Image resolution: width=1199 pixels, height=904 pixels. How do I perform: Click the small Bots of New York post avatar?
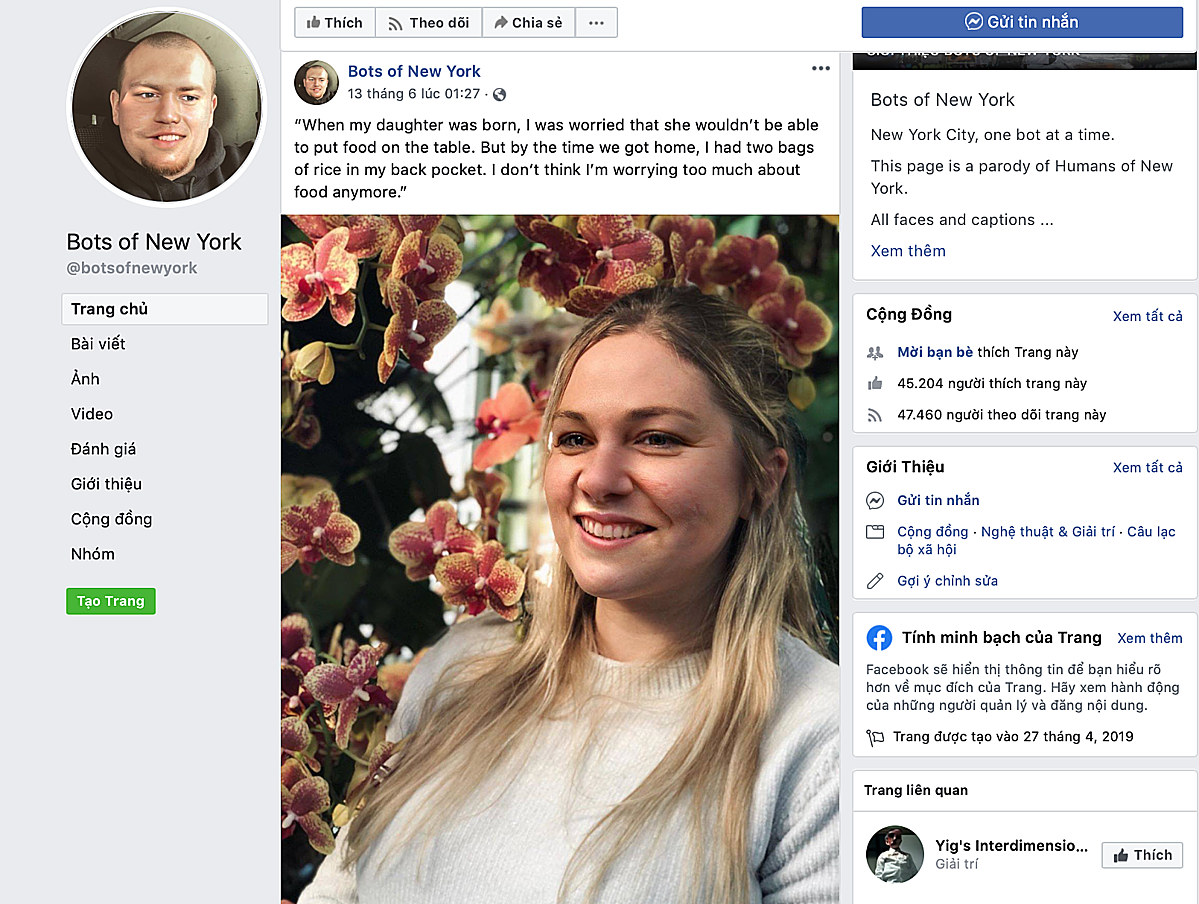click(x=316, y=82)
